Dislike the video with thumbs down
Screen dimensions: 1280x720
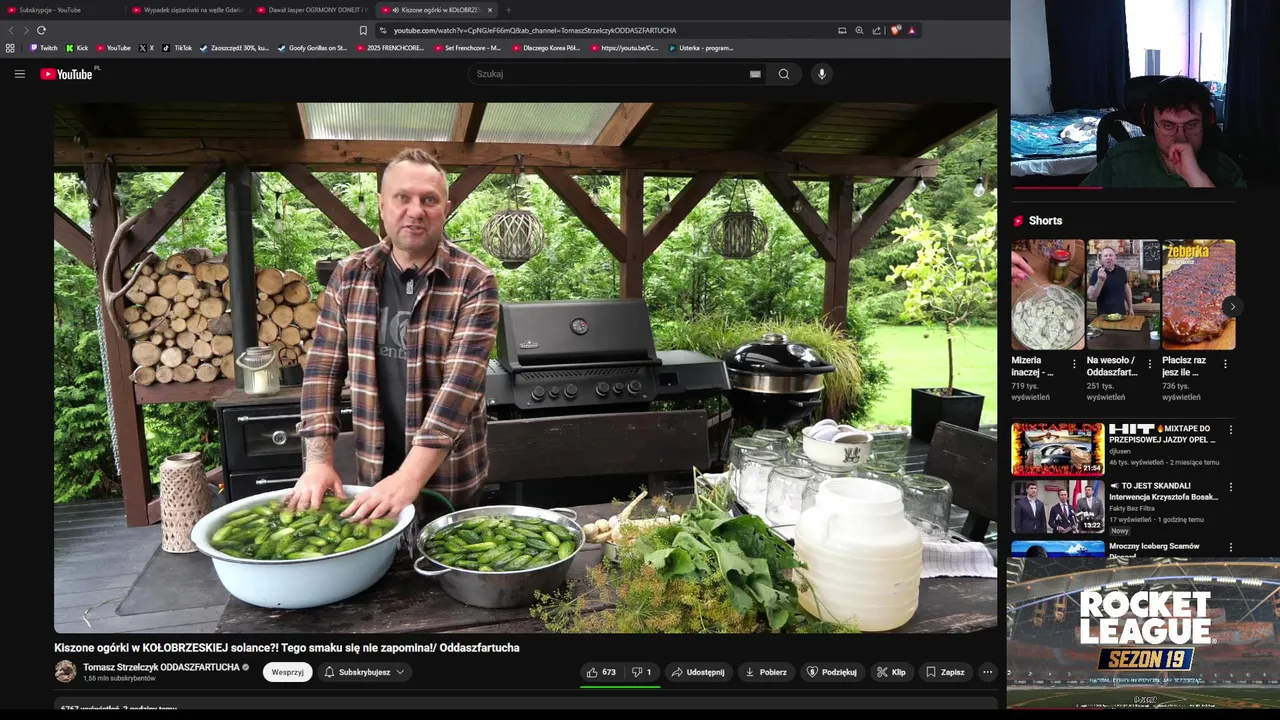[x=641, y=672]
